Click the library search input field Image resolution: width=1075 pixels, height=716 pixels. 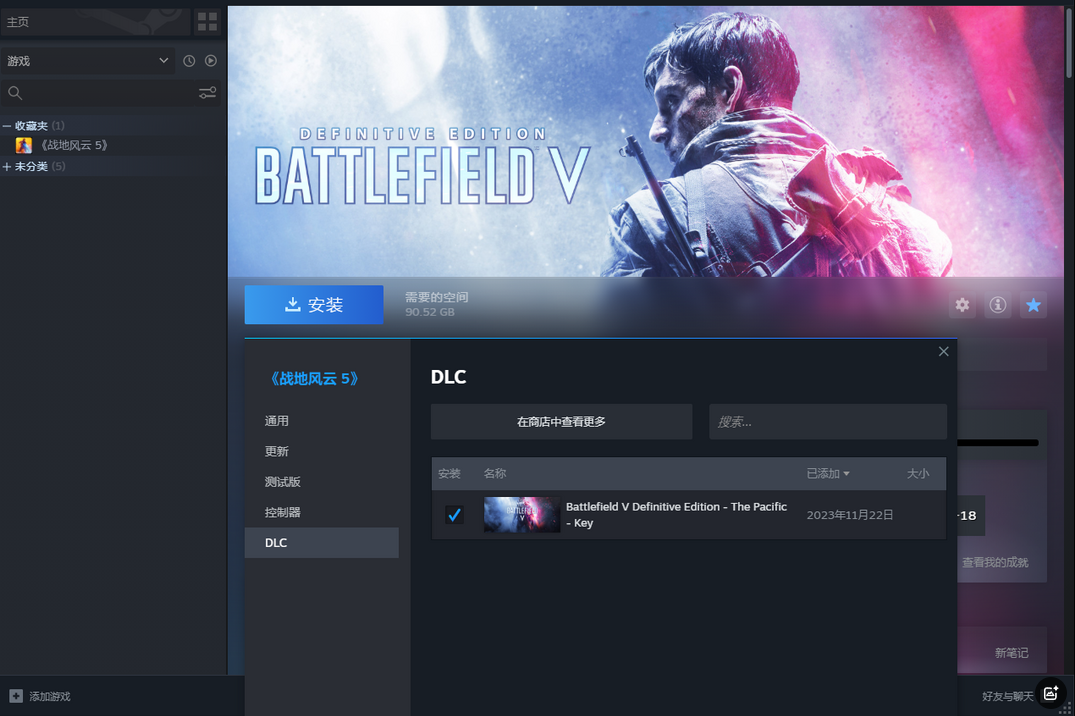pyautogui.click(x=110, y=93)
